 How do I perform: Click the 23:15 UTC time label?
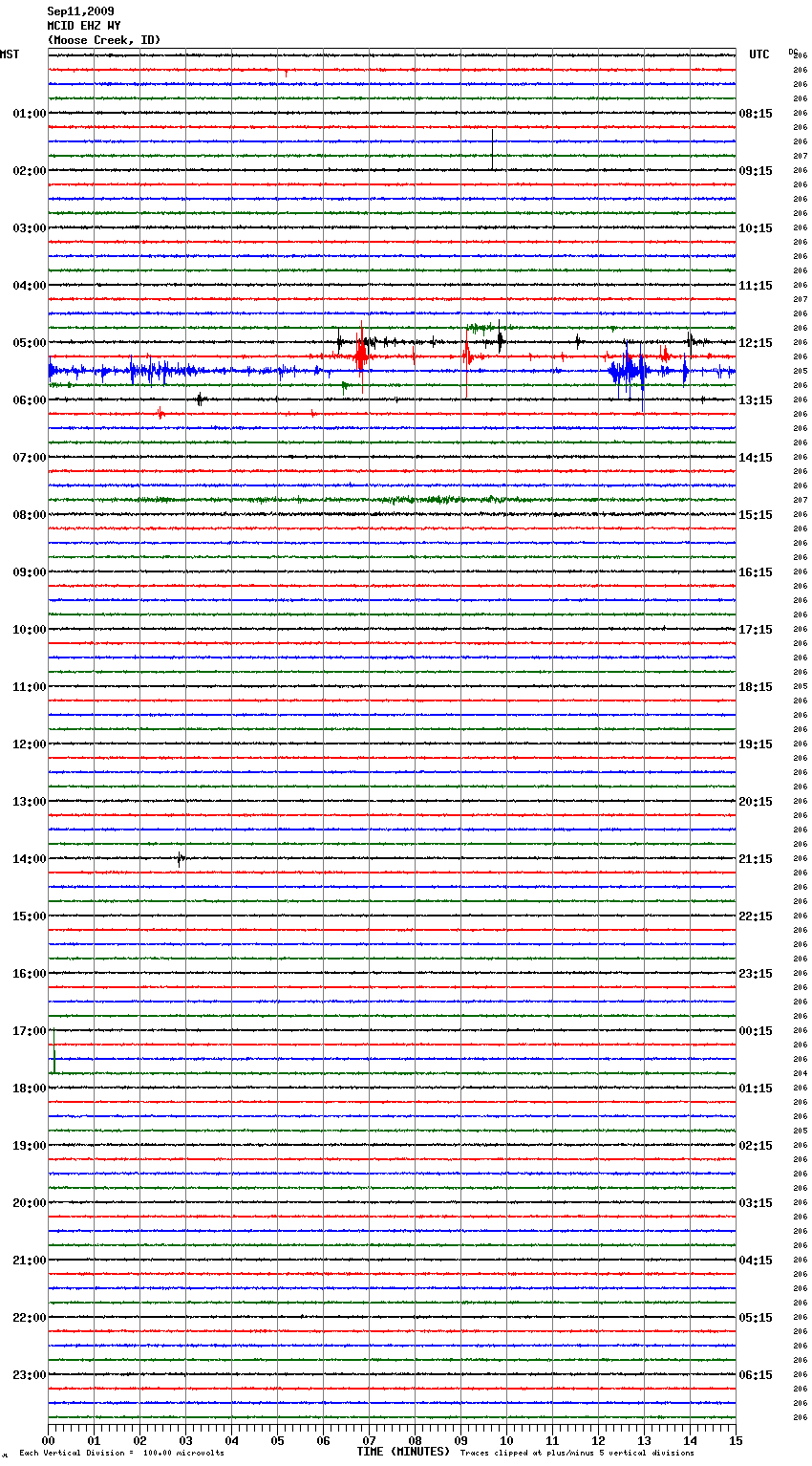[756, 974]
